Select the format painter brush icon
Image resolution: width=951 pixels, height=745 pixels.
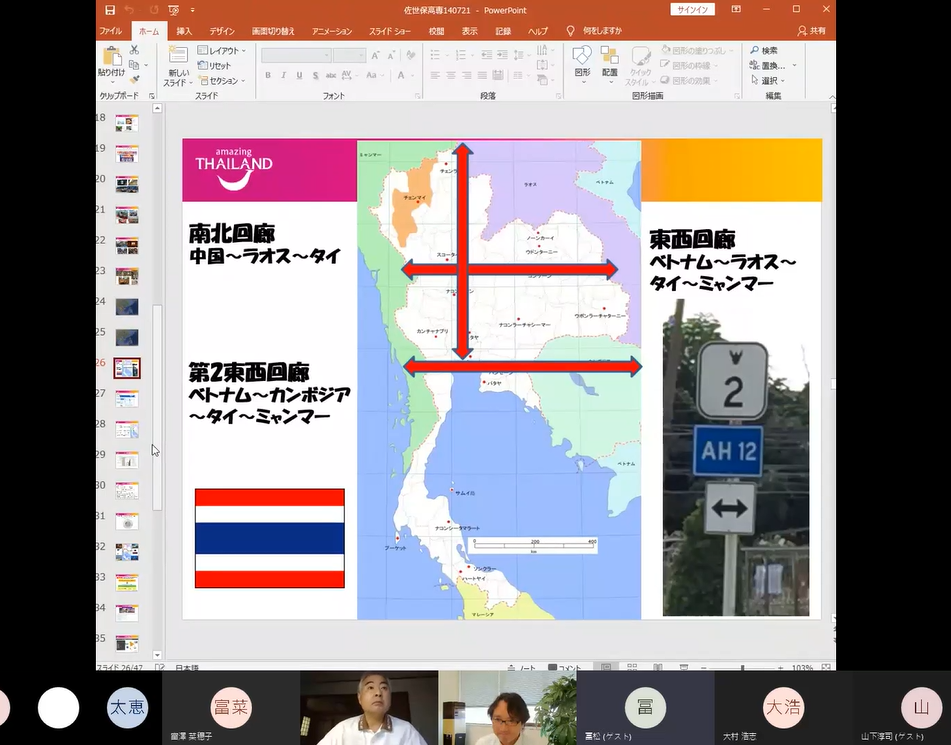click(x=134, y=79)
